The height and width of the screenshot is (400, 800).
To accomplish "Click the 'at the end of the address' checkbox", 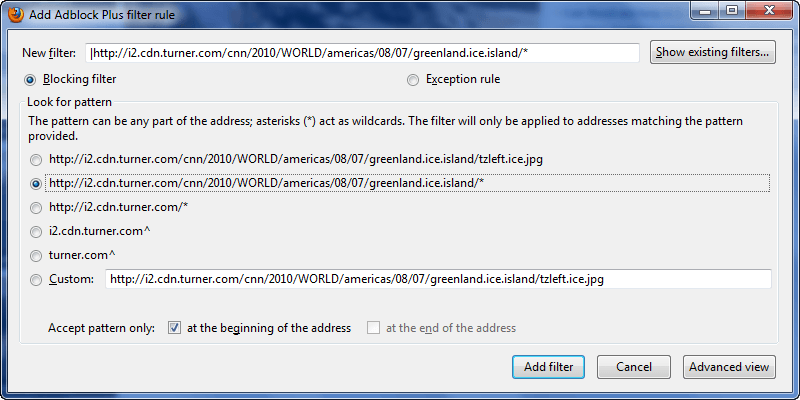I will (374, 328).
